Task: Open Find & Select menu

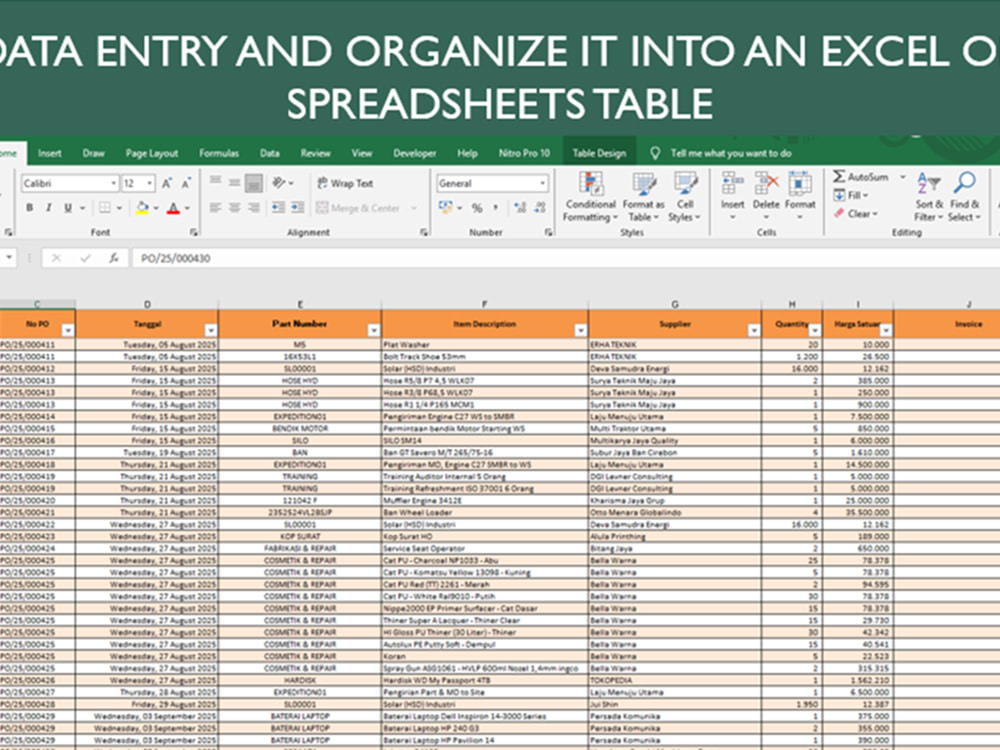Action: pos(964,197)
